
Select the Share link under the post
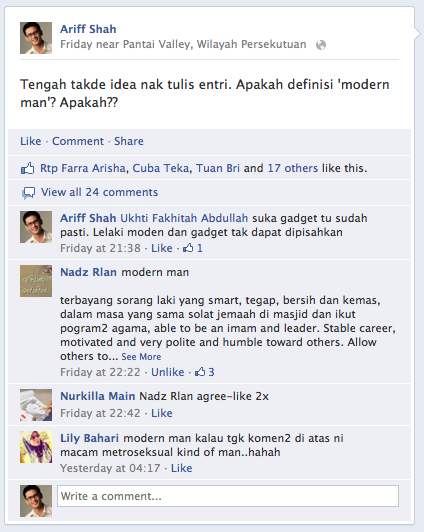pos(129,141)
